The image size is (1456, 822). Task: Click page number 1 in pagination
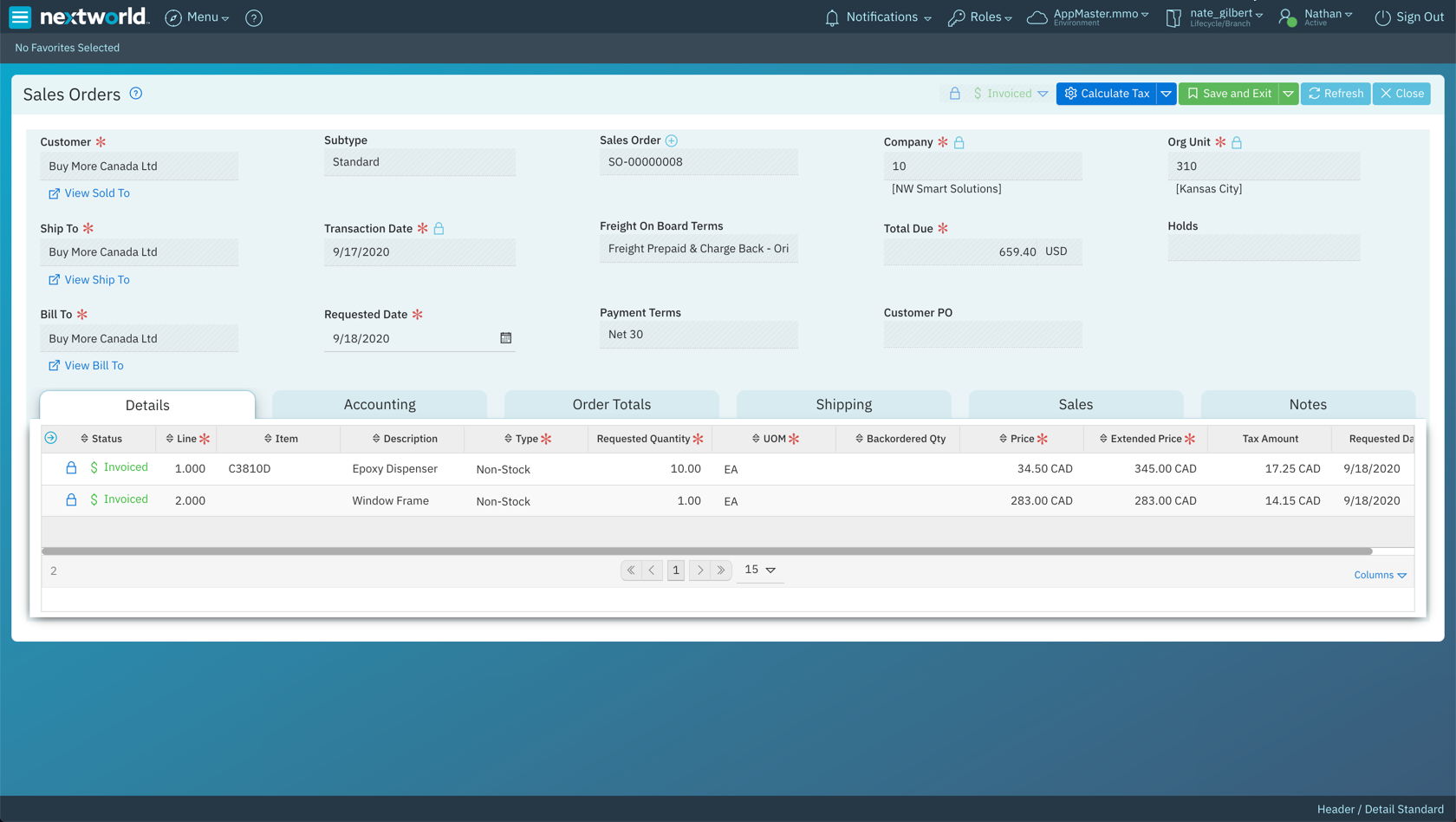tap(676, 571)
